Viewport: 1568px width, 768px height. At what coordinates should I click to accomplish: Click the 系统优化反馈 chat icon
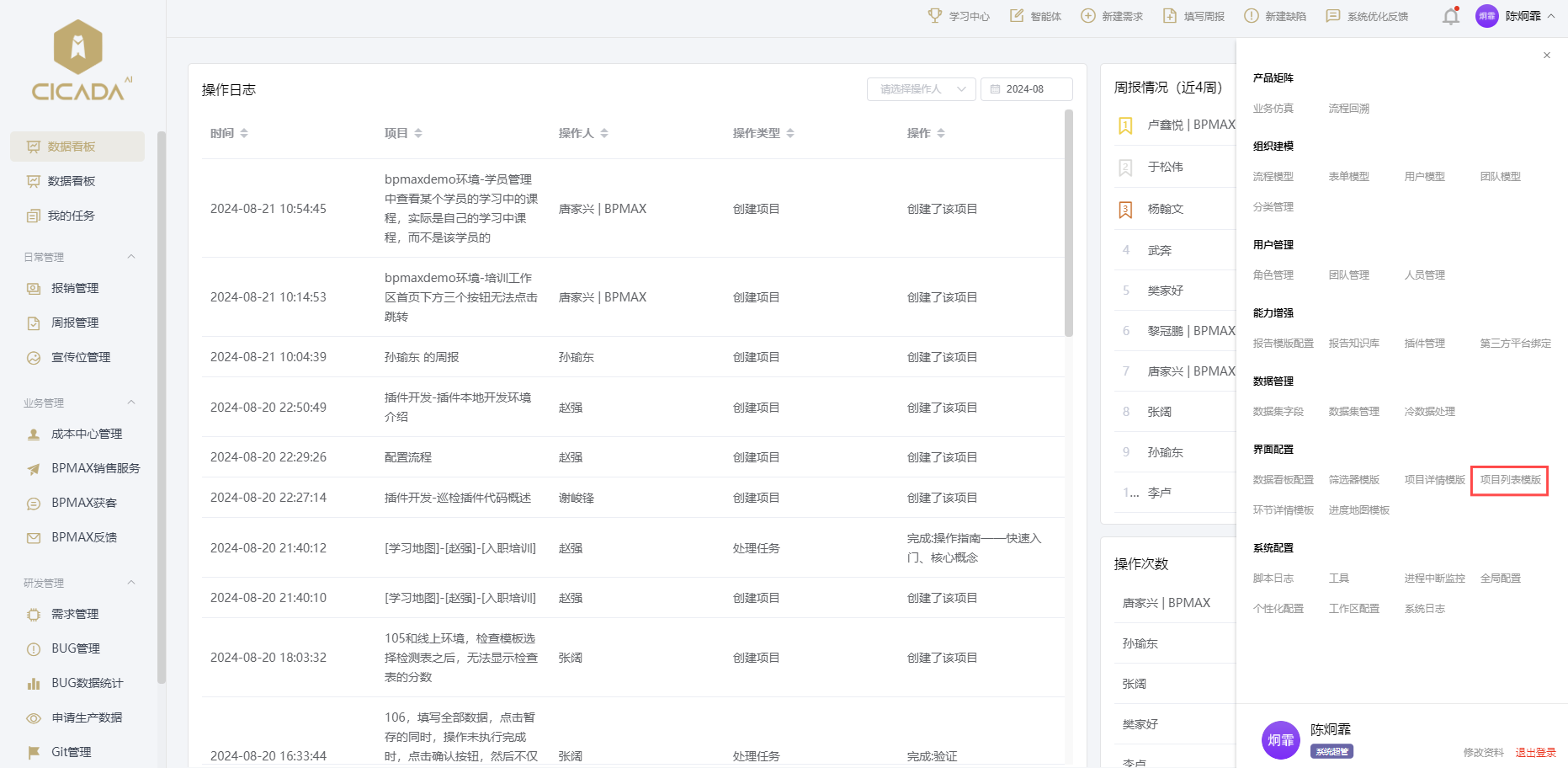(1333, 16)
